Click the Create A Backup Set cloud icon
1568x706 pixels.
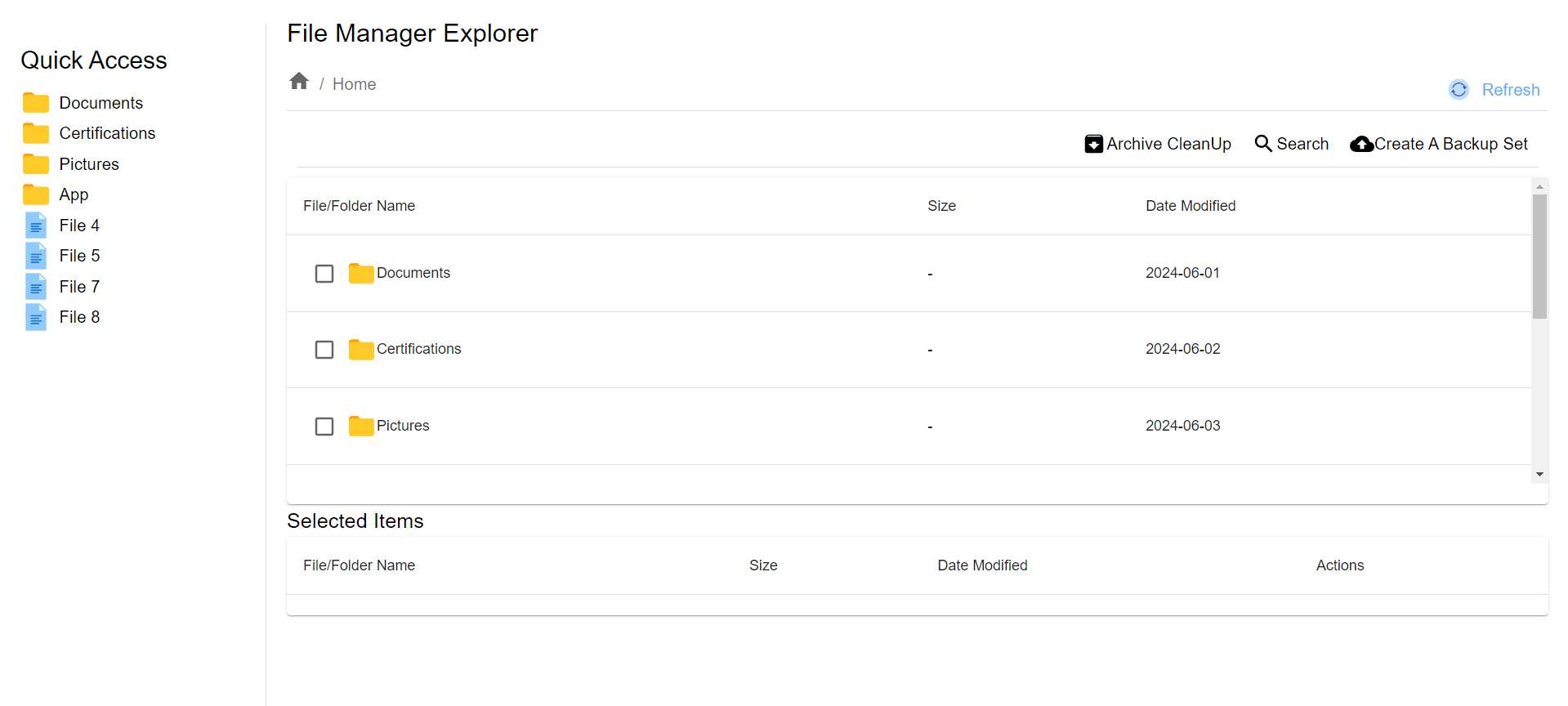(x=1361, y=143)
